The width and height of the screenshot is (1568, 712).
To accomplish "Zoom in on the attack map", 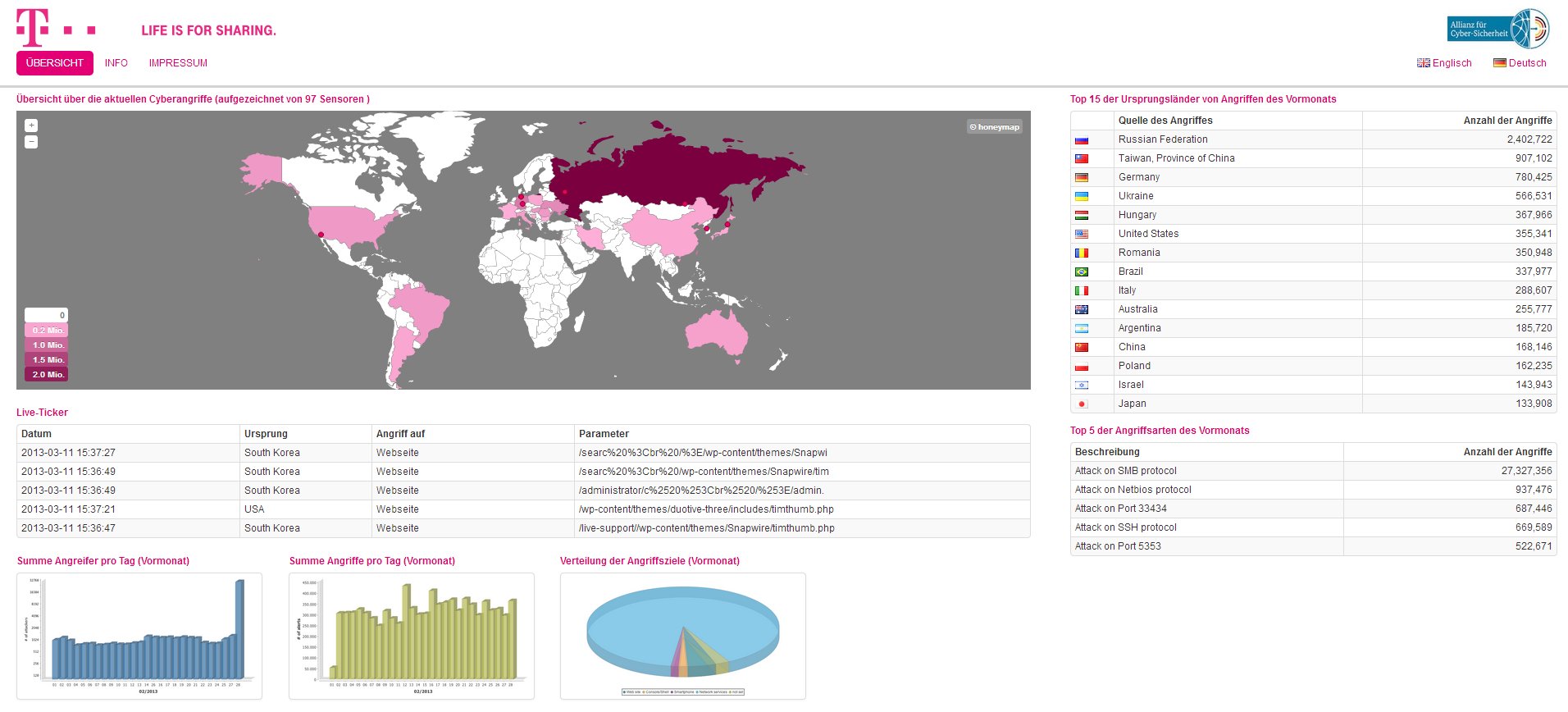I will click(x=31, y=126).
